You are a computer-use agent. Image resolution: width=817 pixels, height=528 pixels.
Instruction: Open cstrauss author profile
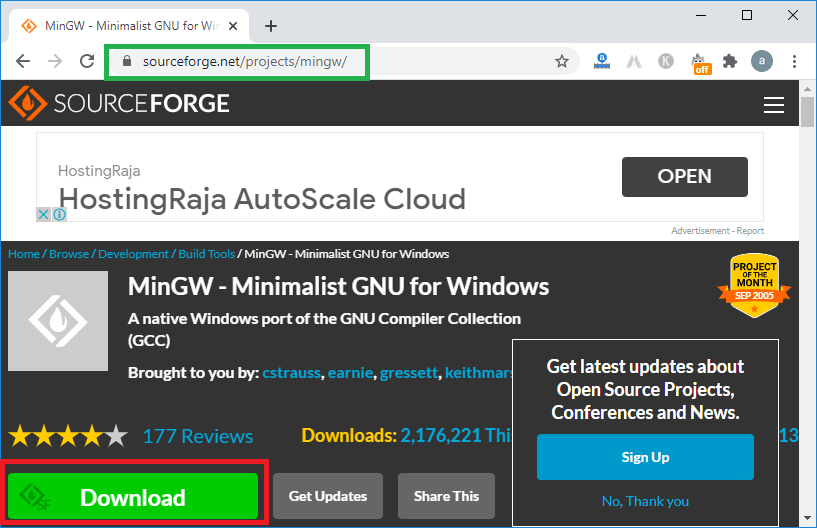(x=291, y=373)
